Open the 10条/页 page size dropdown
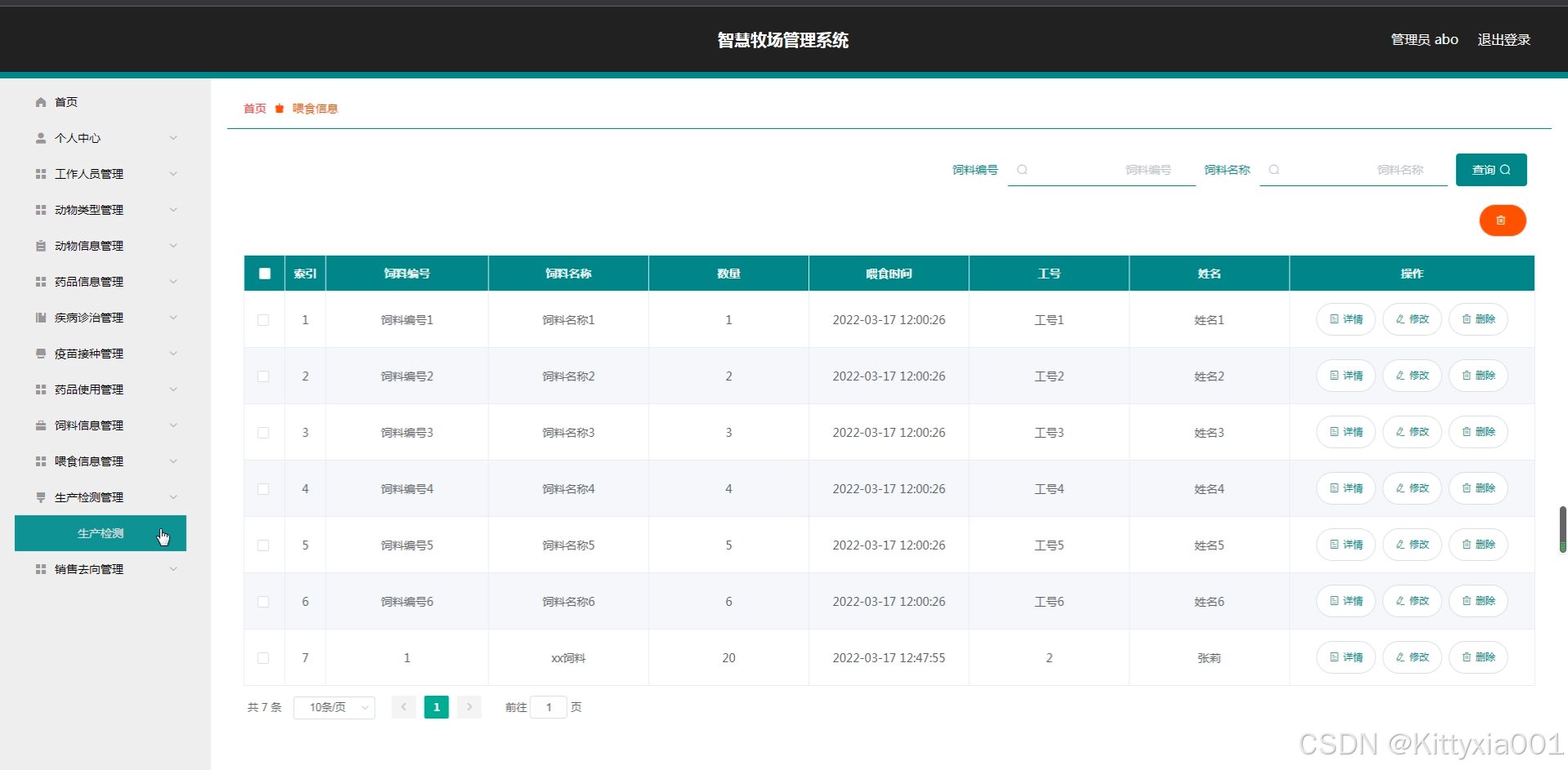Image resolution: width=1568 pixels, height=770 pixels. 334,707
